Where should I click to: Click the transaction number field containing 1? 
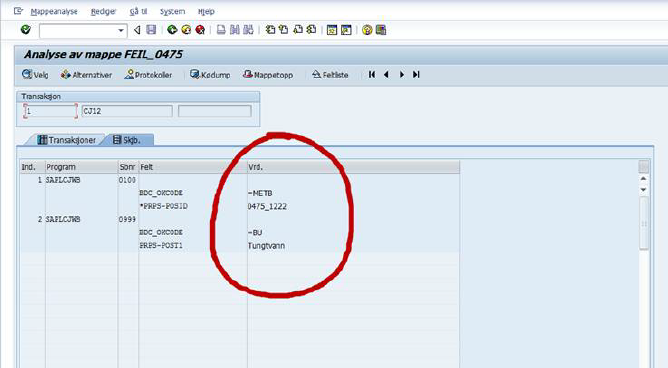(x=51, y=111)
